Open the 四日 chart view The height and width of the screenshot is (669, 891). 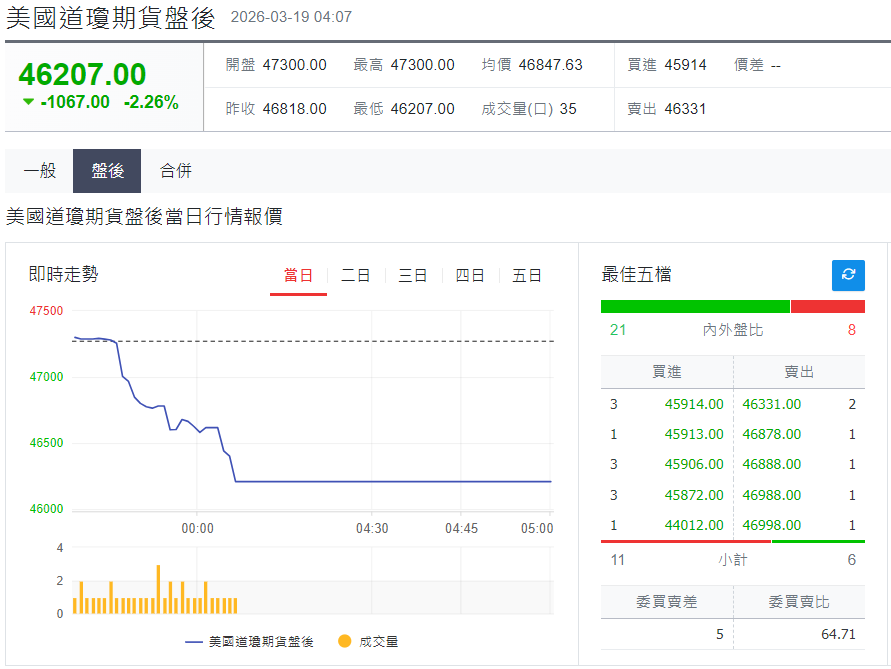(x=469, y=276)
